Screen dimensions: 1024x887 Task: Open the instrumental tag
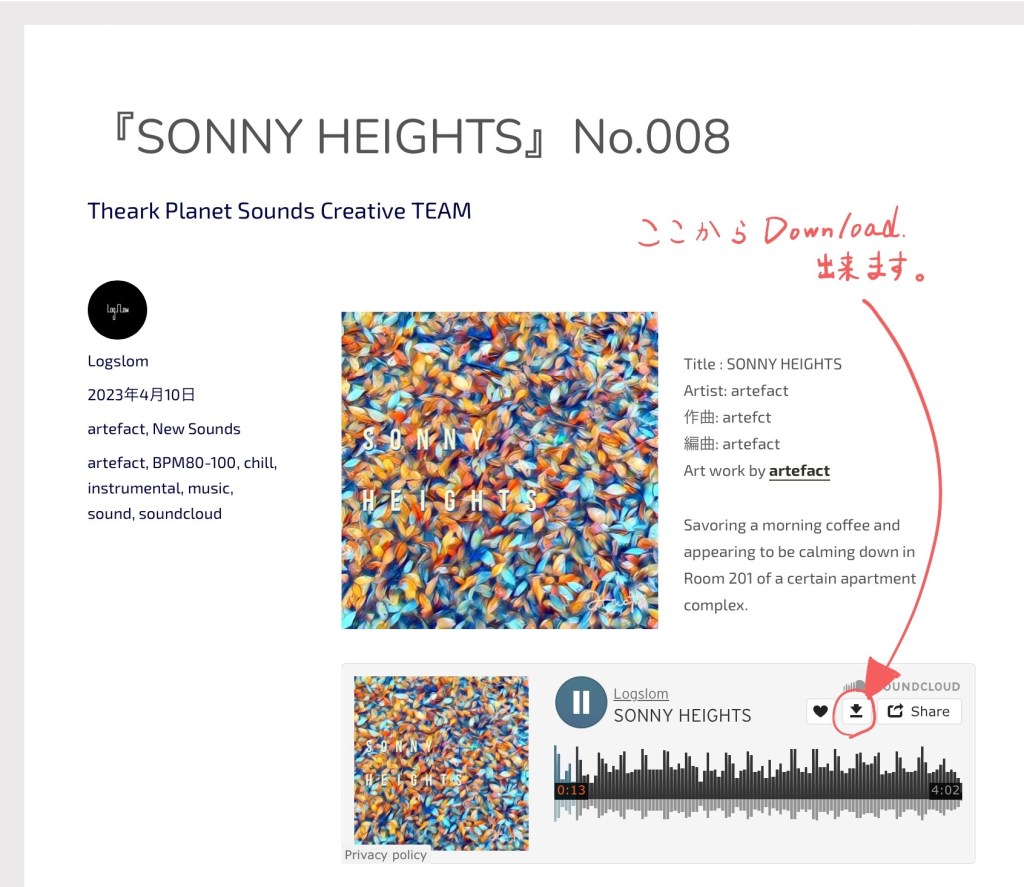[x=134, y=489]
